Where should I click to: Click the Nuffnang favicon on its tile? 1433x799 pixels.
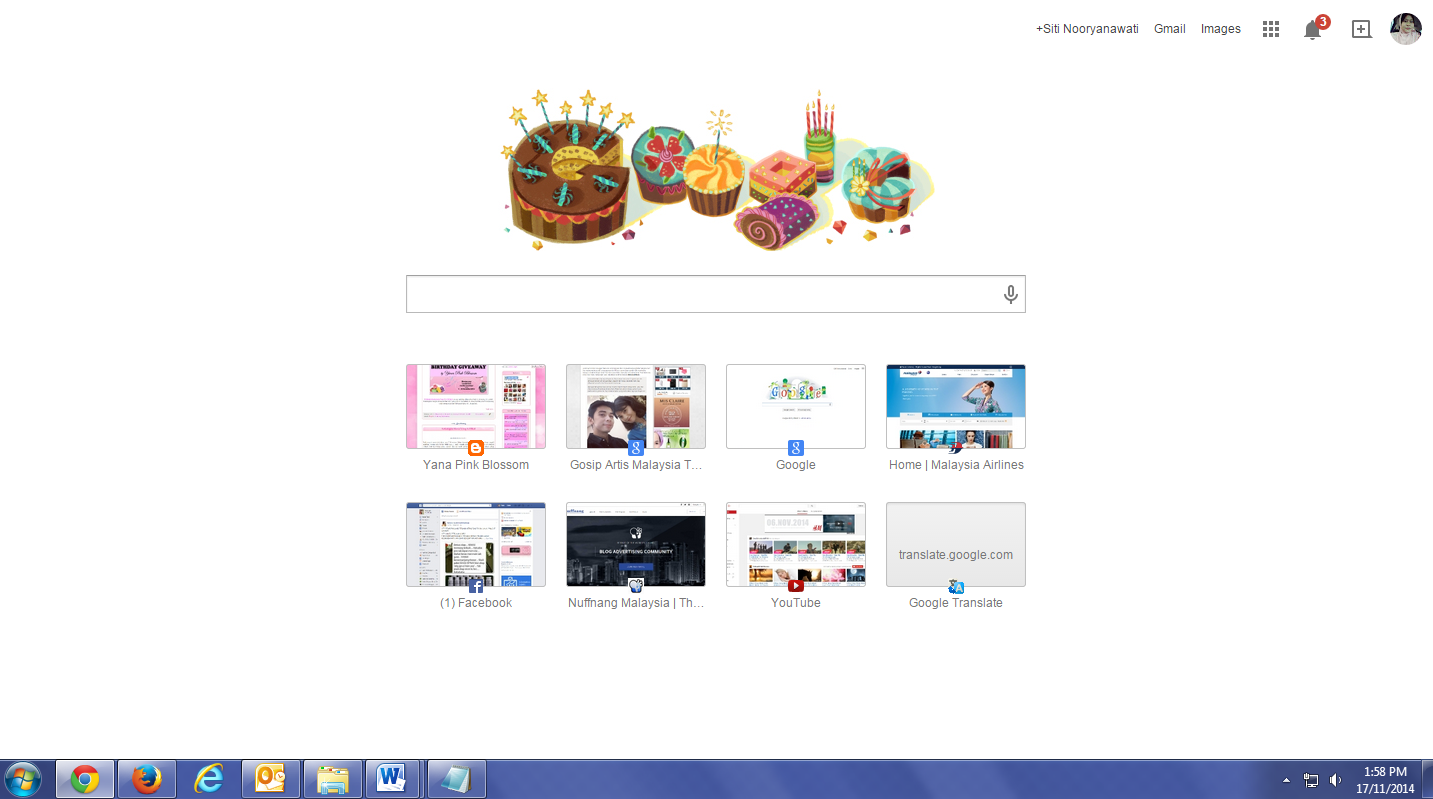[x=636, y=586]
